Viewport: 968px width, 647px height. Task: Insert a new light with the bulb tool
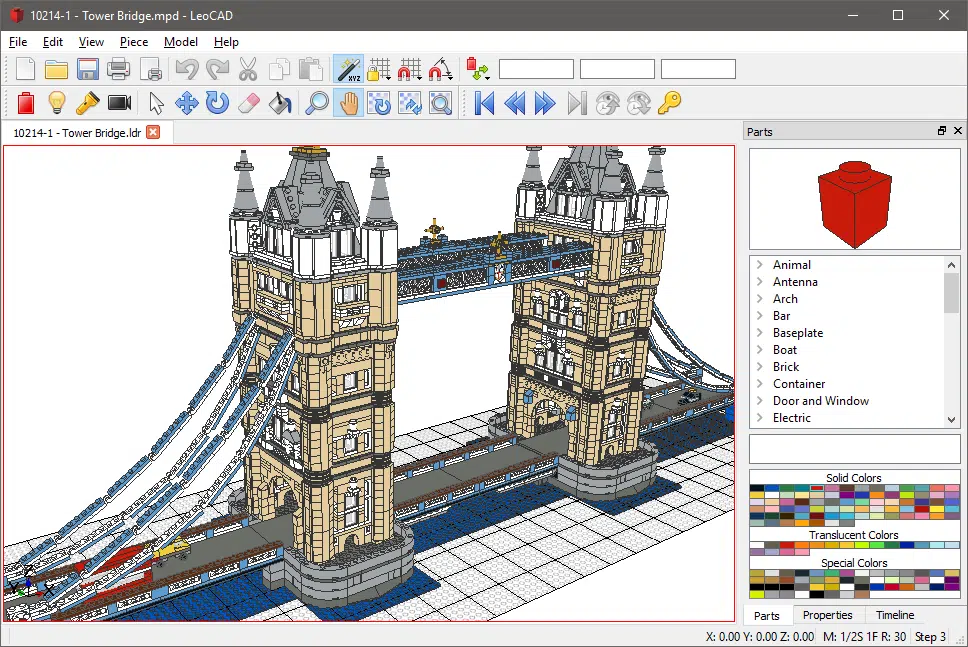[55, 103]
